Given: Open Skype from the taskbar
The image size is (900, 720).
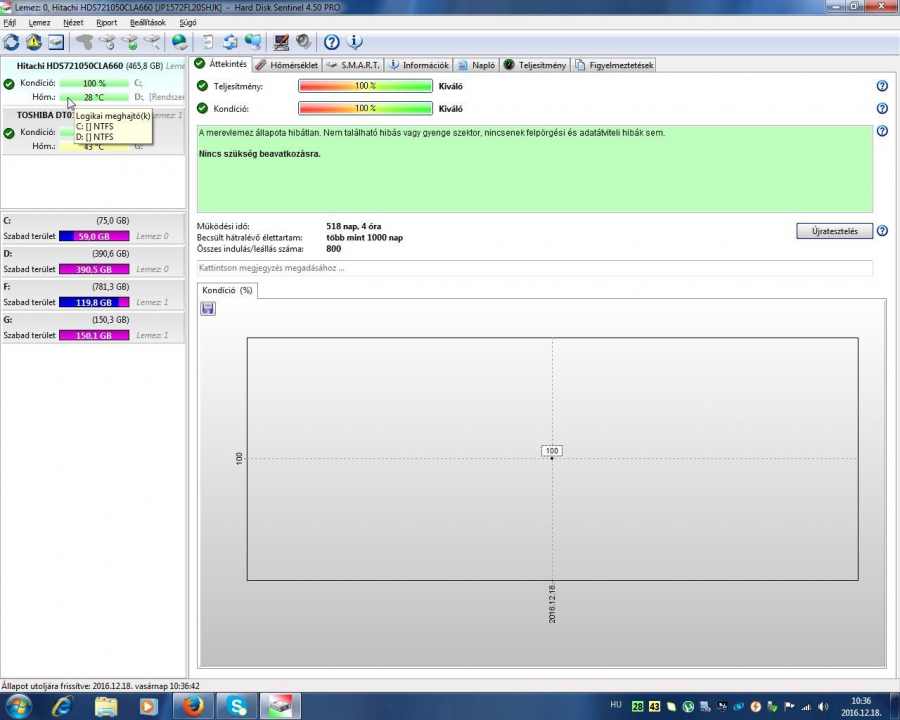Looking at the screenshot, I should (236, 706).
